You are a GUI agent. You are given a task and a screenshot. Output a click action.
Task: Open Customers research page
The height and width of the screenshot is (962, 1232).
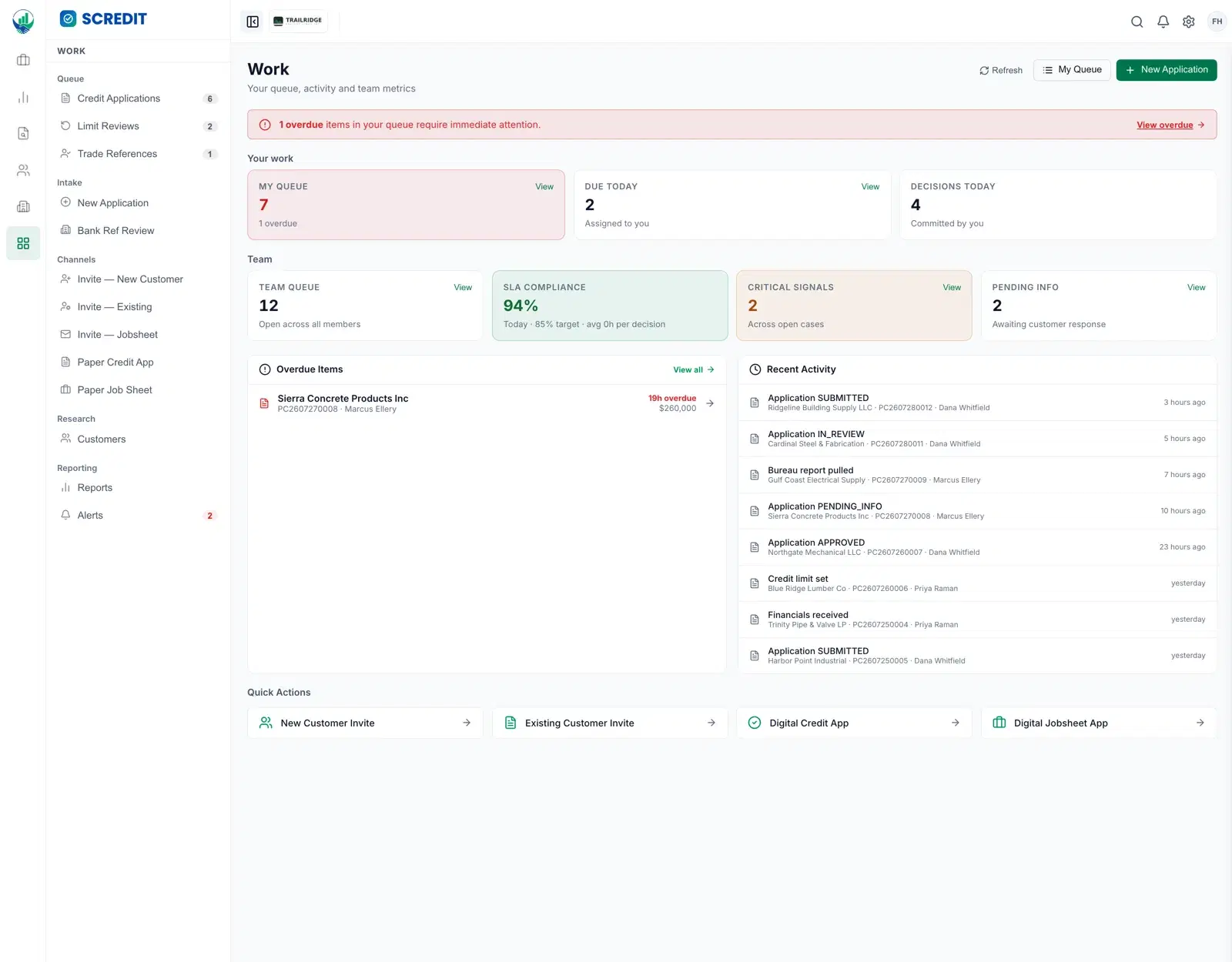pyautogui.click(x=139, y=439)
